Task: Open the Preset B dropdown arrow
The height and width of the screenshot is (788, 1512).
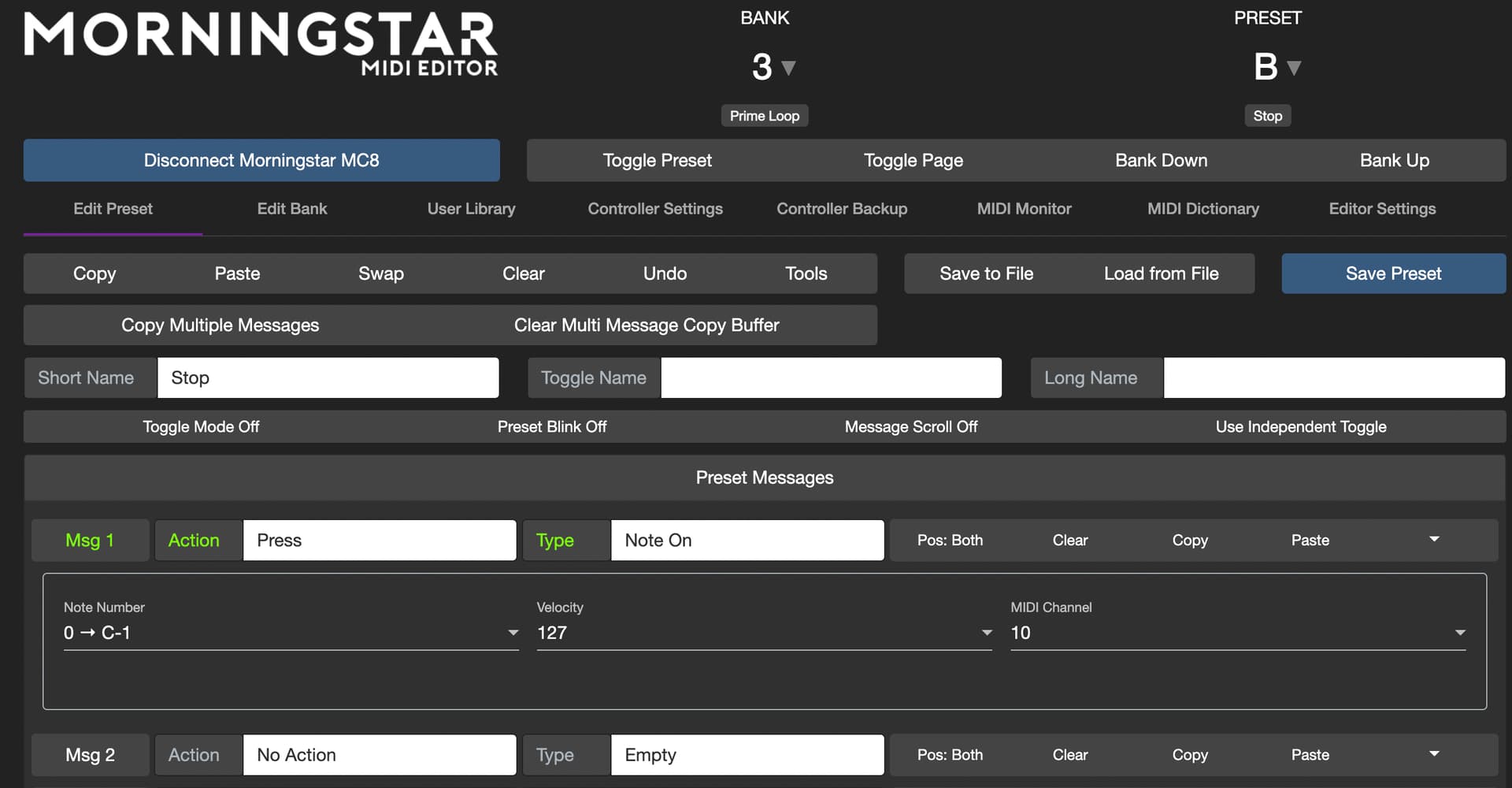Action: click(x=1294, y=68)
